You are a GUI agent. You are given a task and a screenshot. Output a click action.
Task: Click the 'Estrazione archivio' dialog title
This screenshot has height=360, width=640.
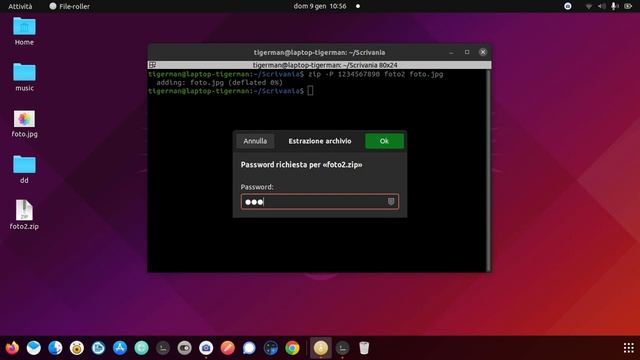[x=320, y=141]
